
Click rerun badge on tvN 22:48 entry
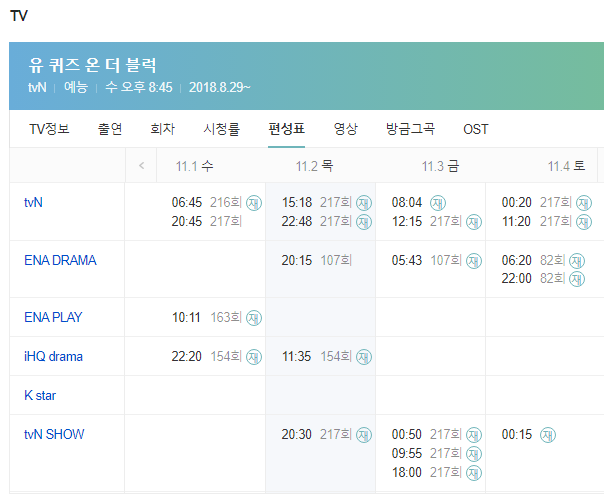click(x=364, y=222)
